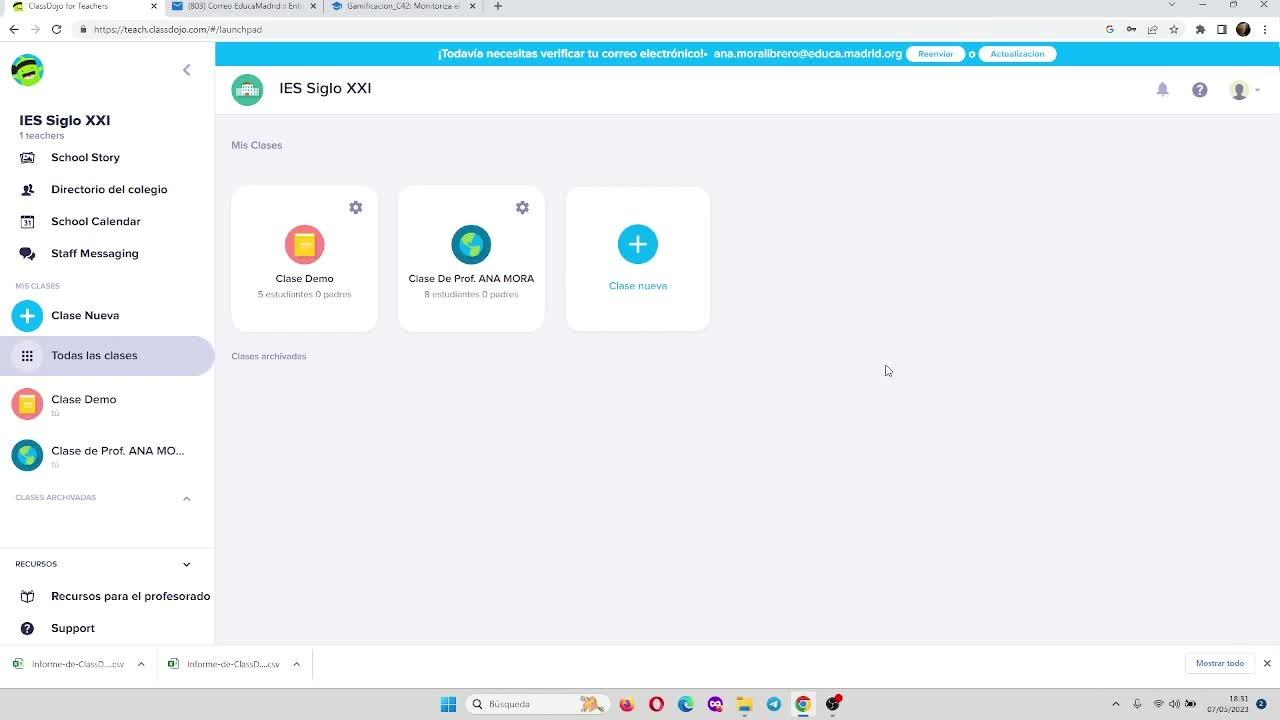Open File Explorer from the taskbar
Image resolution: width=1280 pixels, height=720 pixels.
pyautogui.click(x=744, y=704)
